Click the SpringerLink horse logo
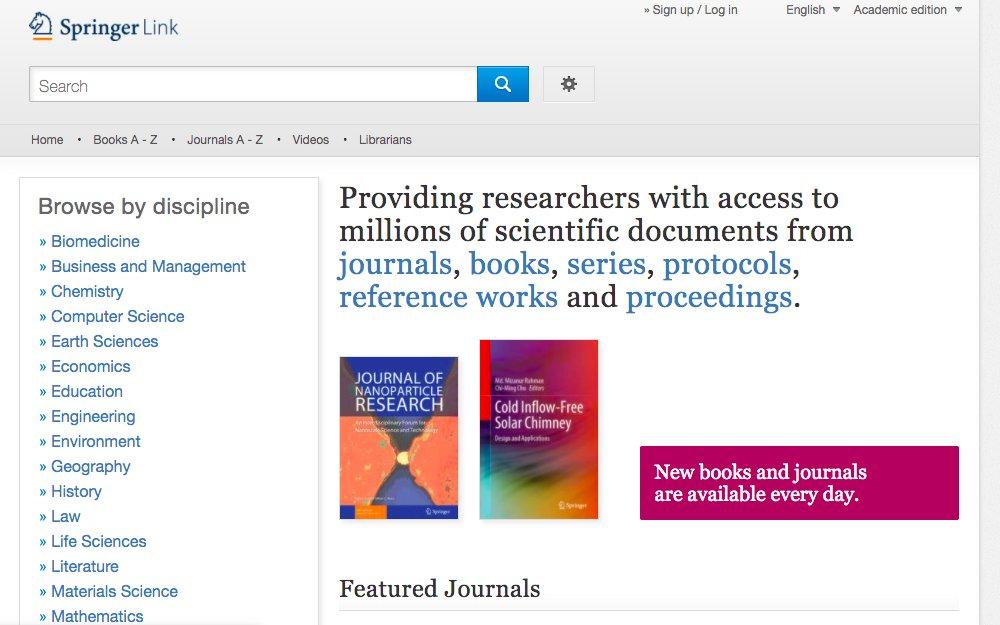 [x=103, y=27]
